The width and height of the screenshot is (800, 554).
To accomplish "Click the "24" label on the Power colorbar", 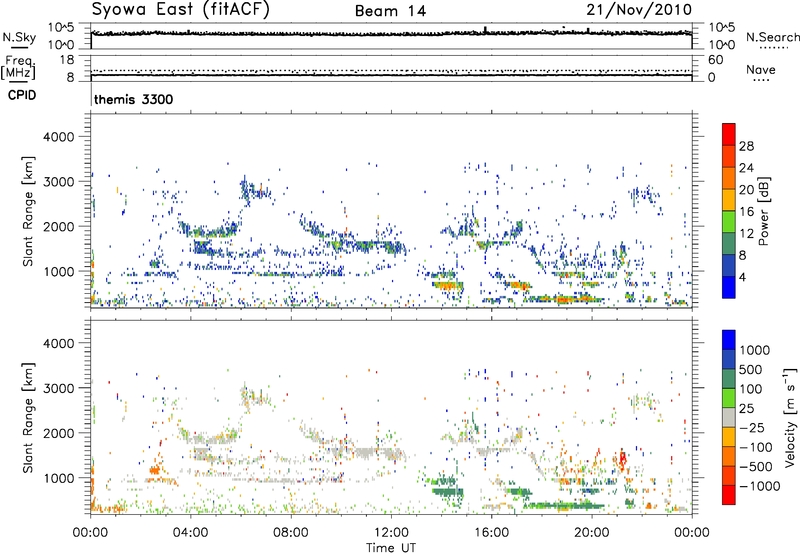I will click(746, 168).
